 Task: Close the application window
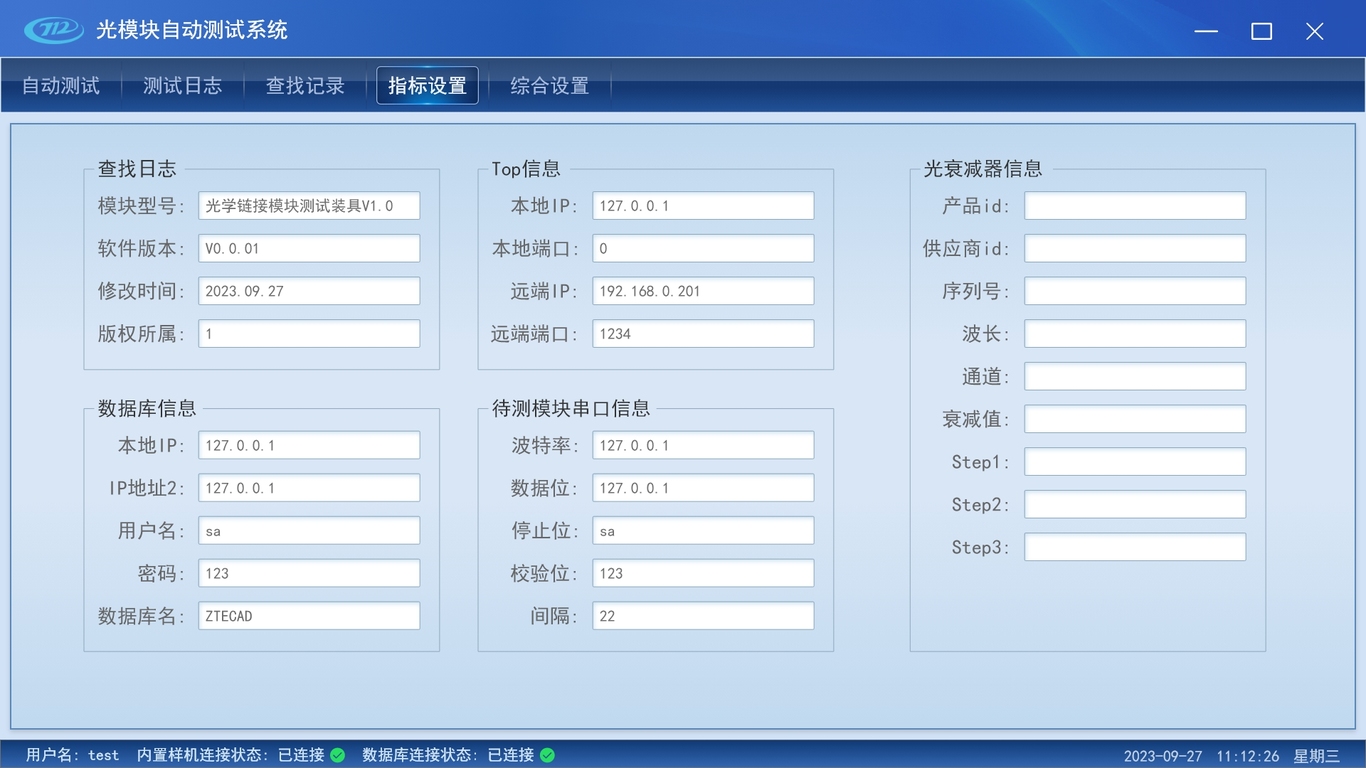pyautogui.click(x=1315, y=31)
